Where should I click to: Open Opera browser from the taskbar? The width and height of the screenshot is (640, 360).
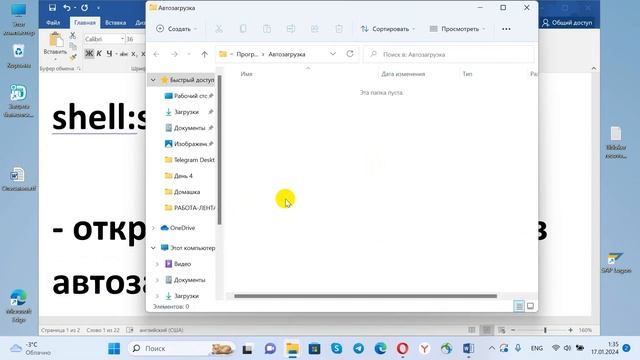point(402,349)
